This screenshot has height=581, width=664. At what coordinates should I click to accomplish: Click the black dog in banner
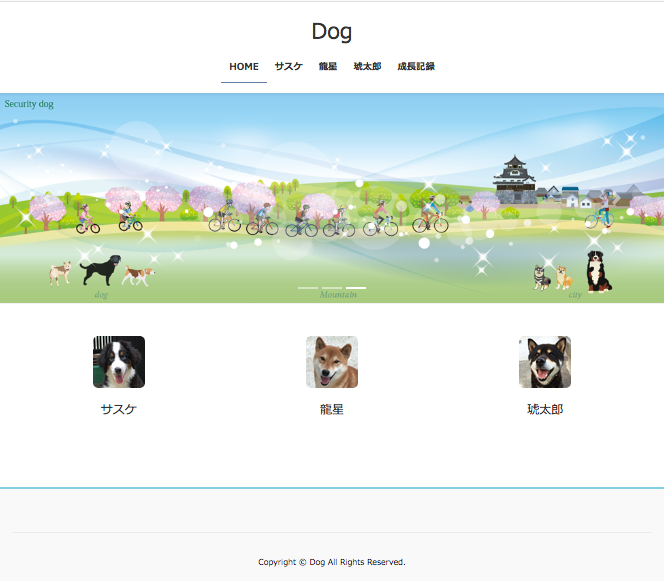tap(101, 270)
